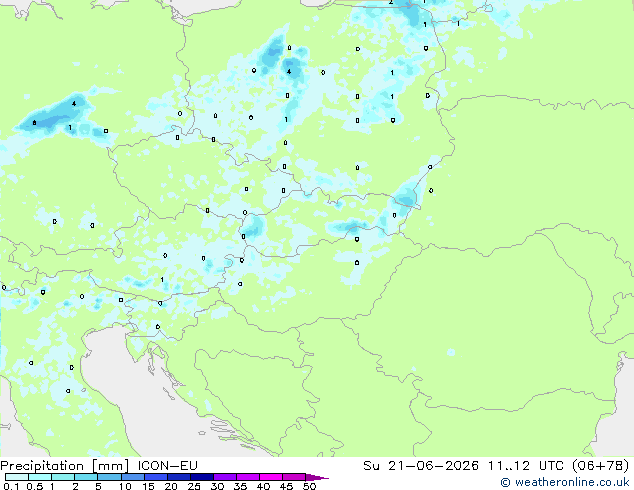Click the '40' legend scale label

point(263,486)
